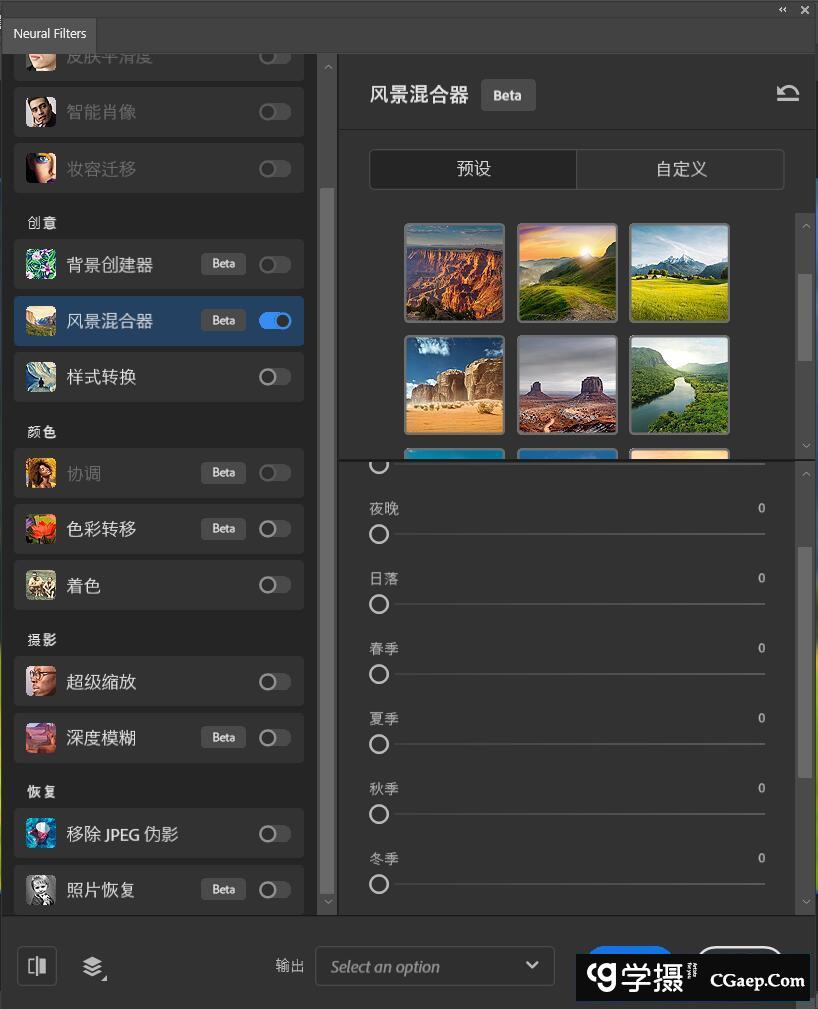Click the 日落 slider handle
The width and height of the screenshot is (818, 1009).
[x=379, y=604]
